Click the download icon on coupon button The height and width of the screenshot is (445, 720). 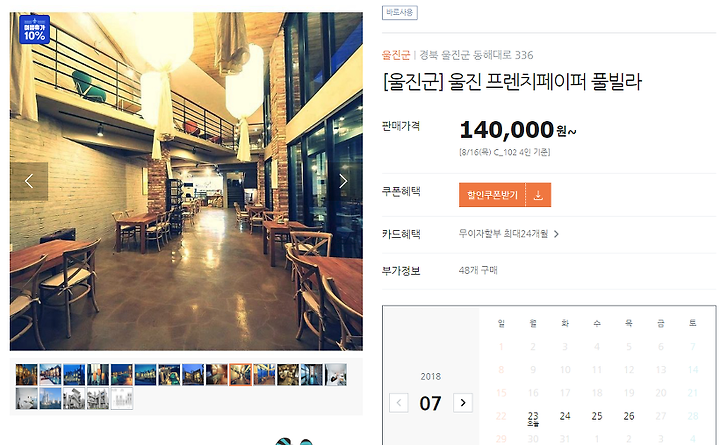coord(538,195)
